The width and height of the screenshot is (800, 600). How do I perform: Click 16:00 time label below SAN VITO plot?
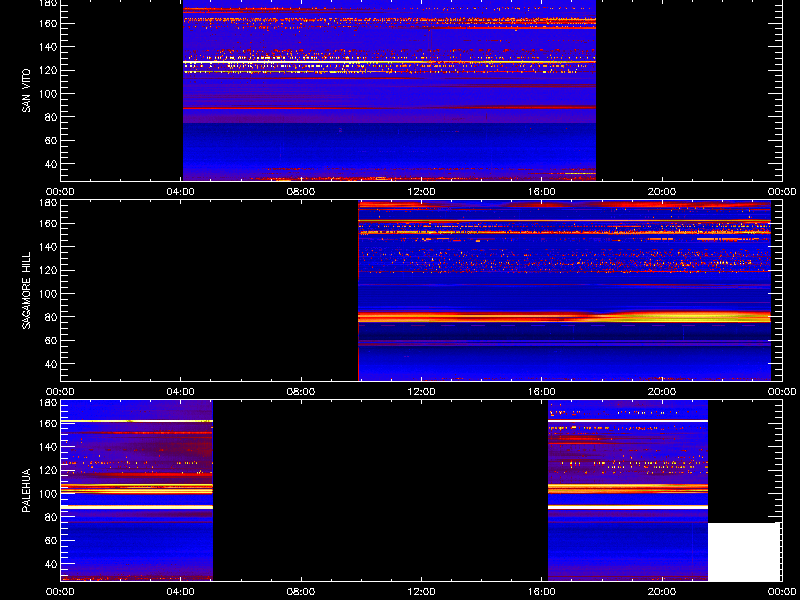542,192
